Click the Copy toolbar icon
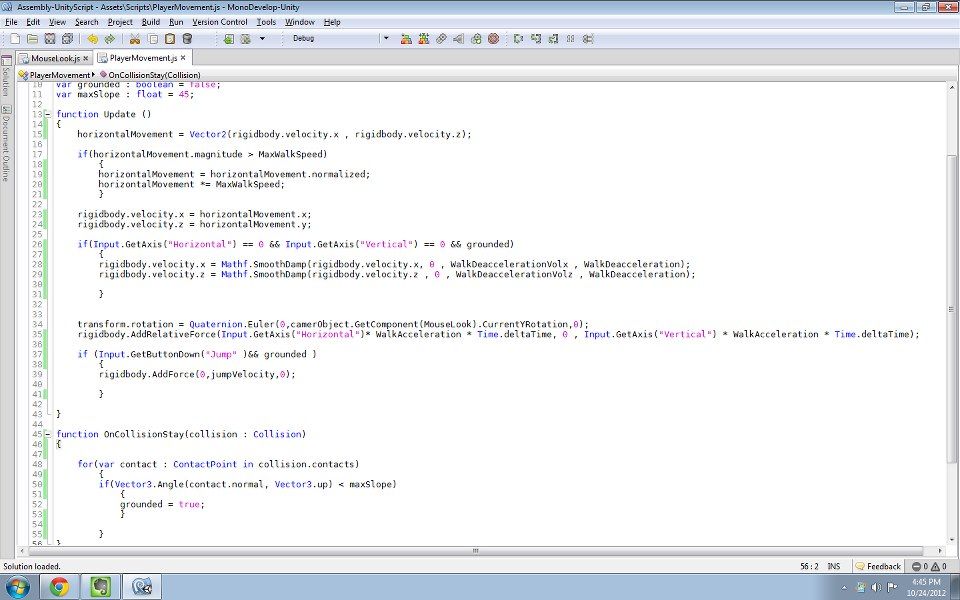This screenshot has height=600, width=960. [153, 39]
